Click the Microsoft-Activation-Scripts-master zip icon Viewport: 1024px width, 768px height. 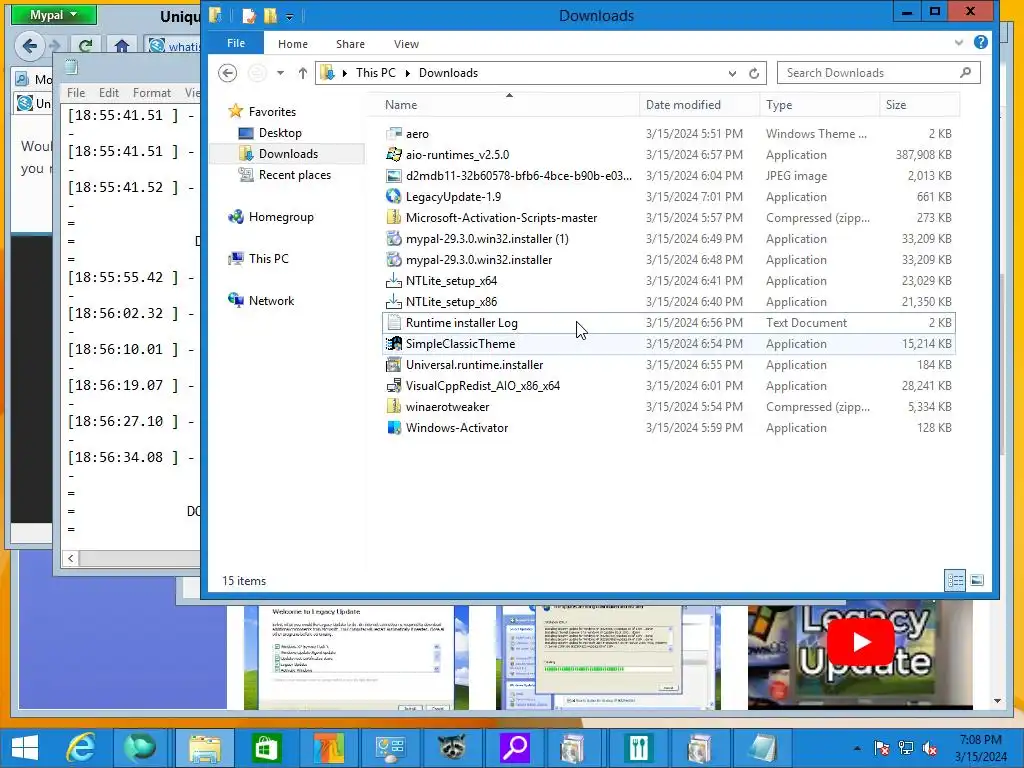(394, 217)
